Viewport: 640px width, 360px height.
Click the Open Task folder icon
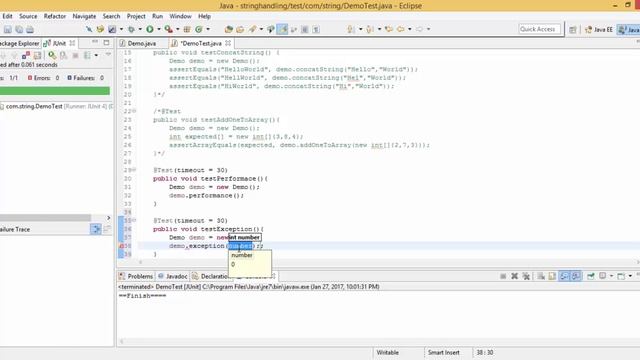[240, 29]
